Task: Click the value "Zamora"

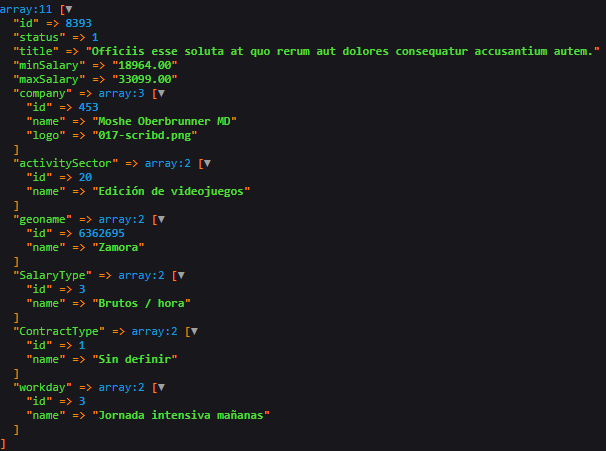Action: click(x=118, y=247)
